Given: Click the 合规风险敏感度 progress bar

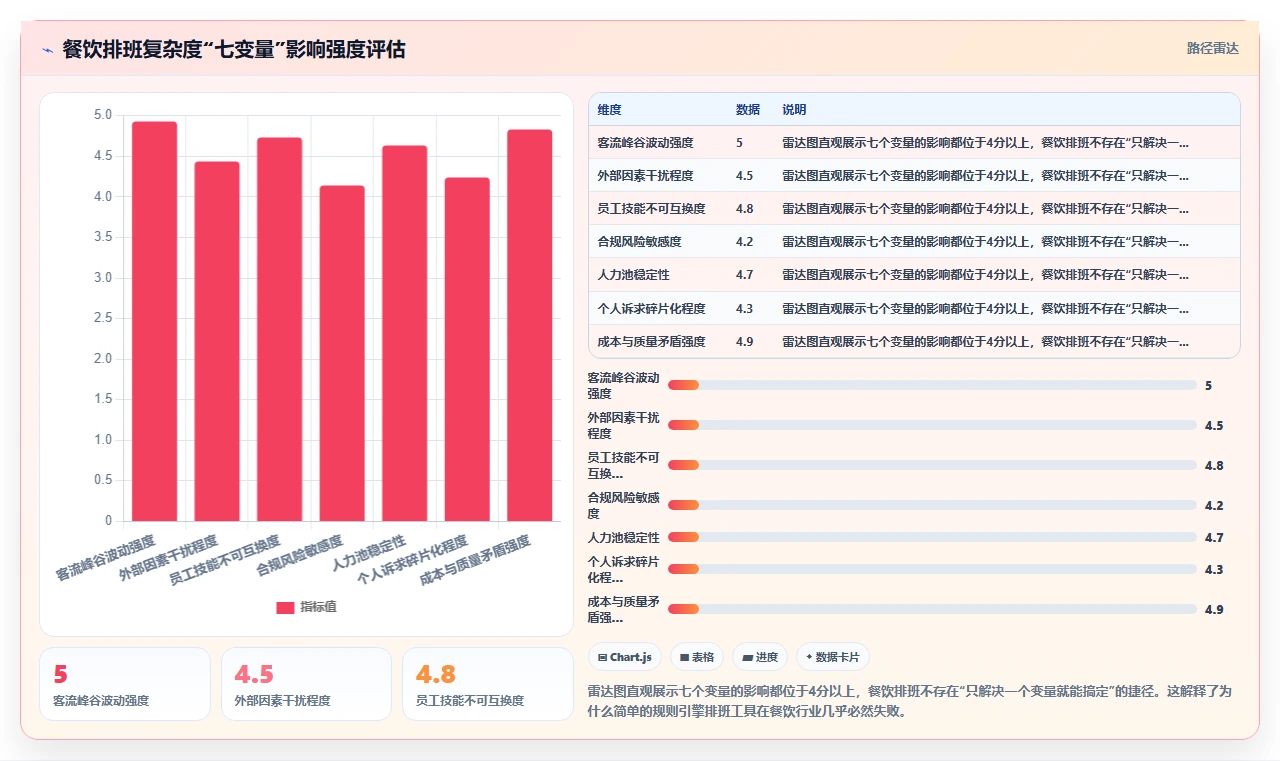Looking at the screenshot, I should 932,505.
